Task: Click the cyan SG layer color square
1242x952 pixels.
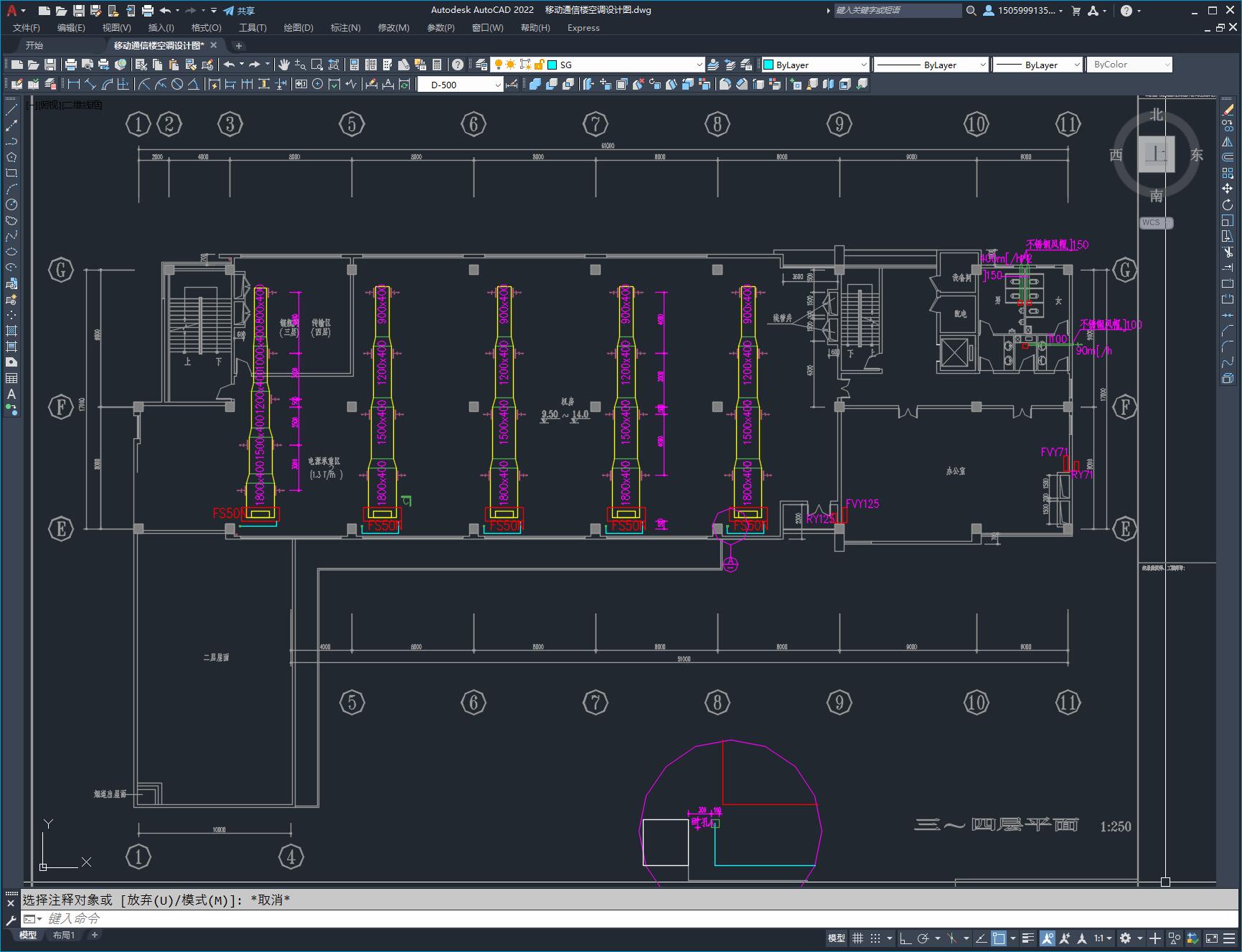Action: tap(552, 65)
